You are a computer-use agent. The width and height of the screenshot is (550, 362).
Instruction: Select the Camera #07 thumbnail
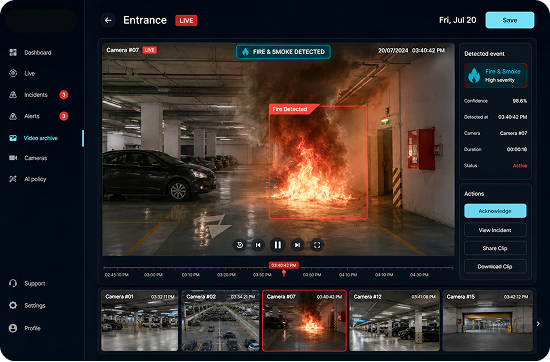click(304, 321)
